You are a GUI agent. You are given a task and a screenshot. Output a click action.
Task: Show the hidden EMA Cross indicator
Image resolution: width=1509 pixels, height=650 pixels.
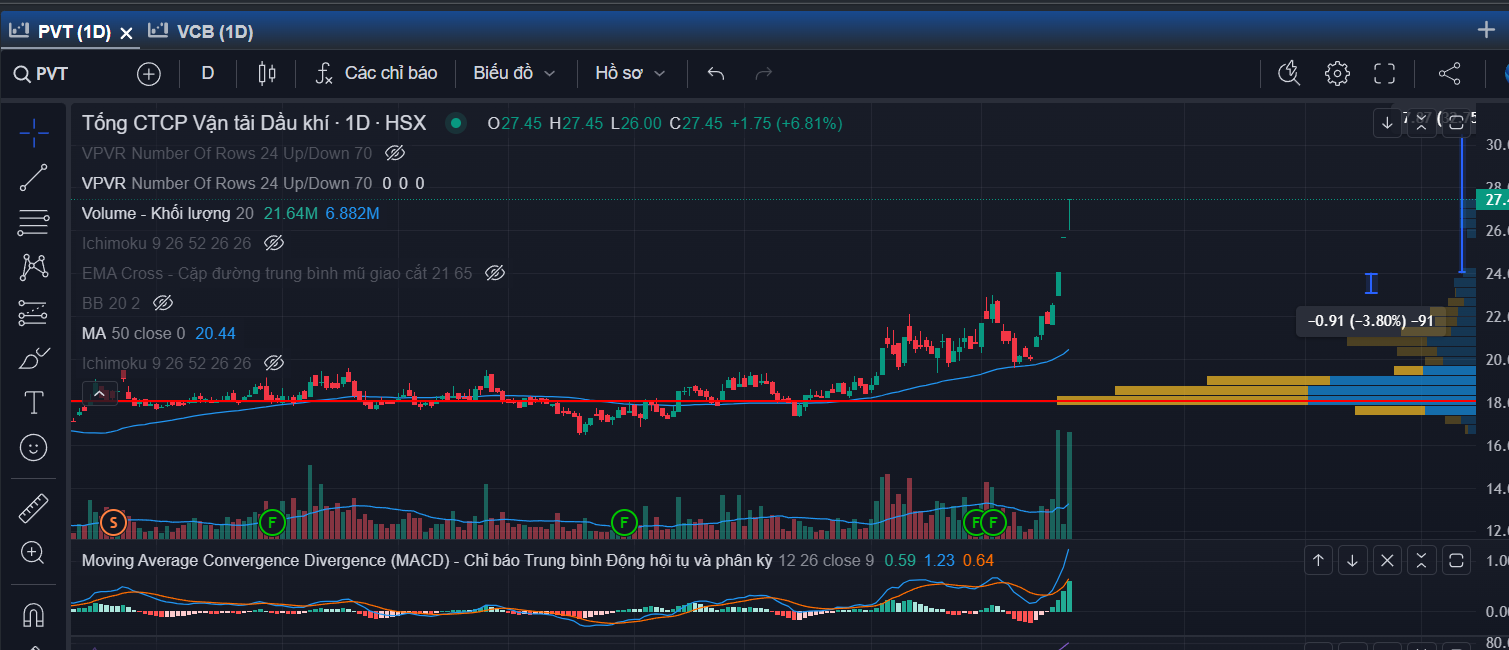[x=494, y=273]
